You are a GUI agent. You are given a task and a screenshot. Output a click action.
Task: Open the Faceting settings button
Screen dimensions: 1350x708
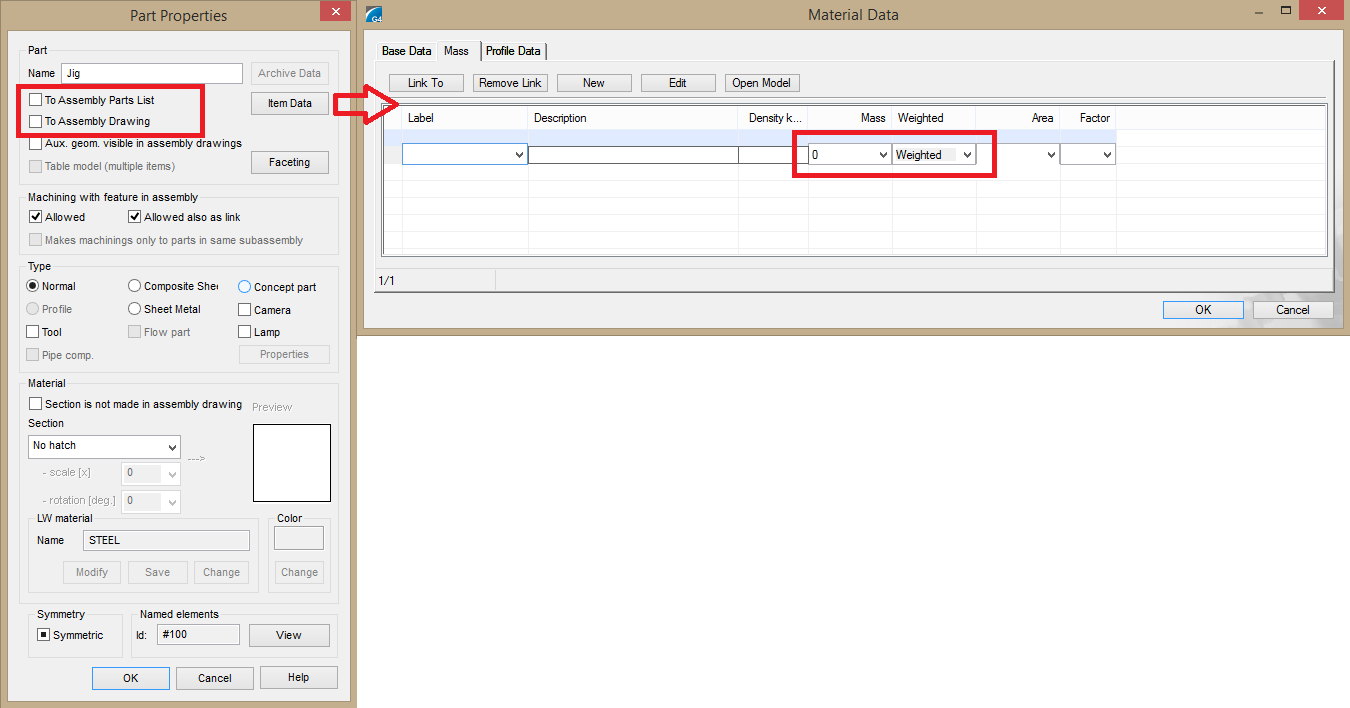(289, 162)
